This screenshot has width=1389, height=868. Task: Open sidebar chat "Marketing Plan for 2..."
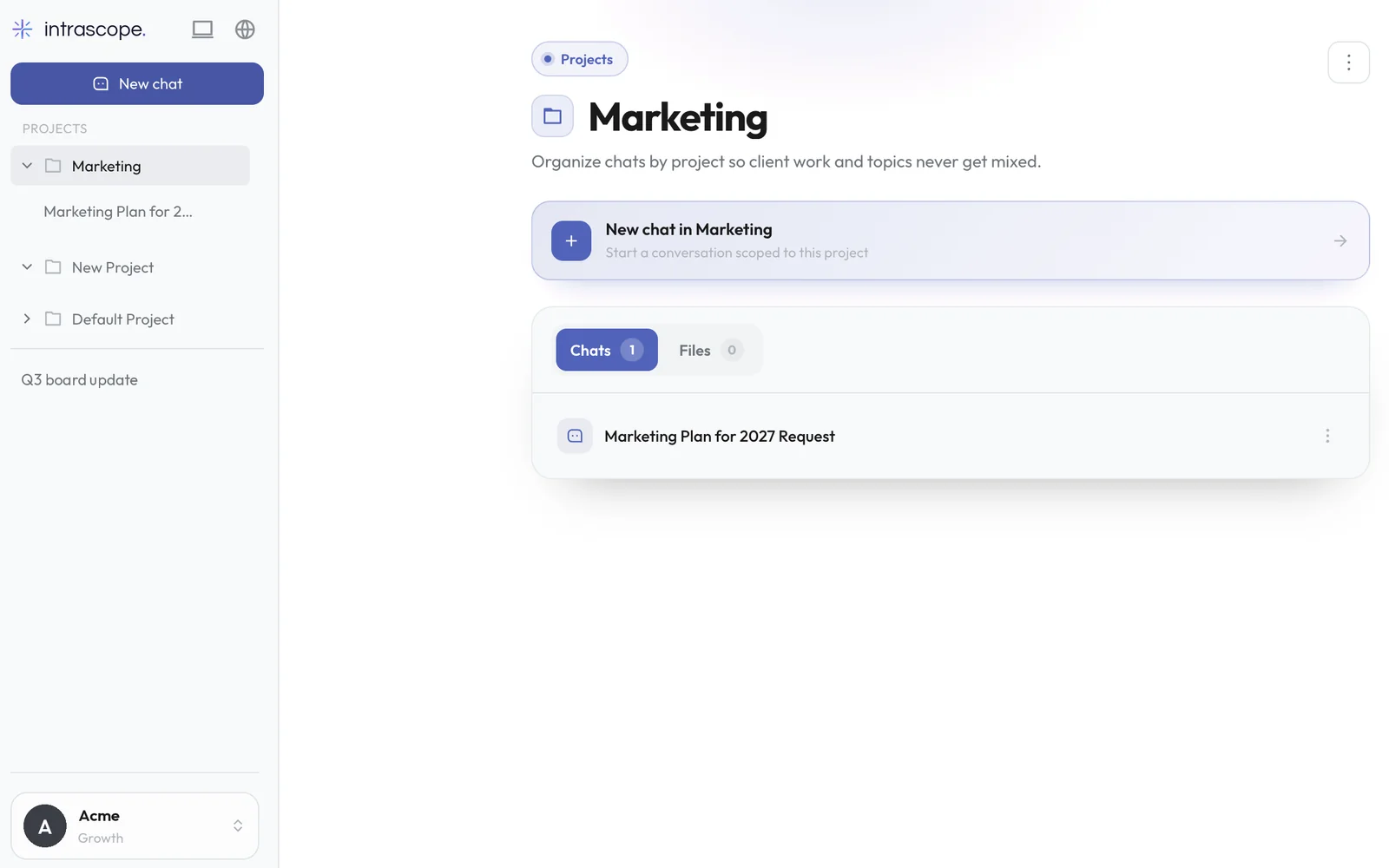[118, 212]
